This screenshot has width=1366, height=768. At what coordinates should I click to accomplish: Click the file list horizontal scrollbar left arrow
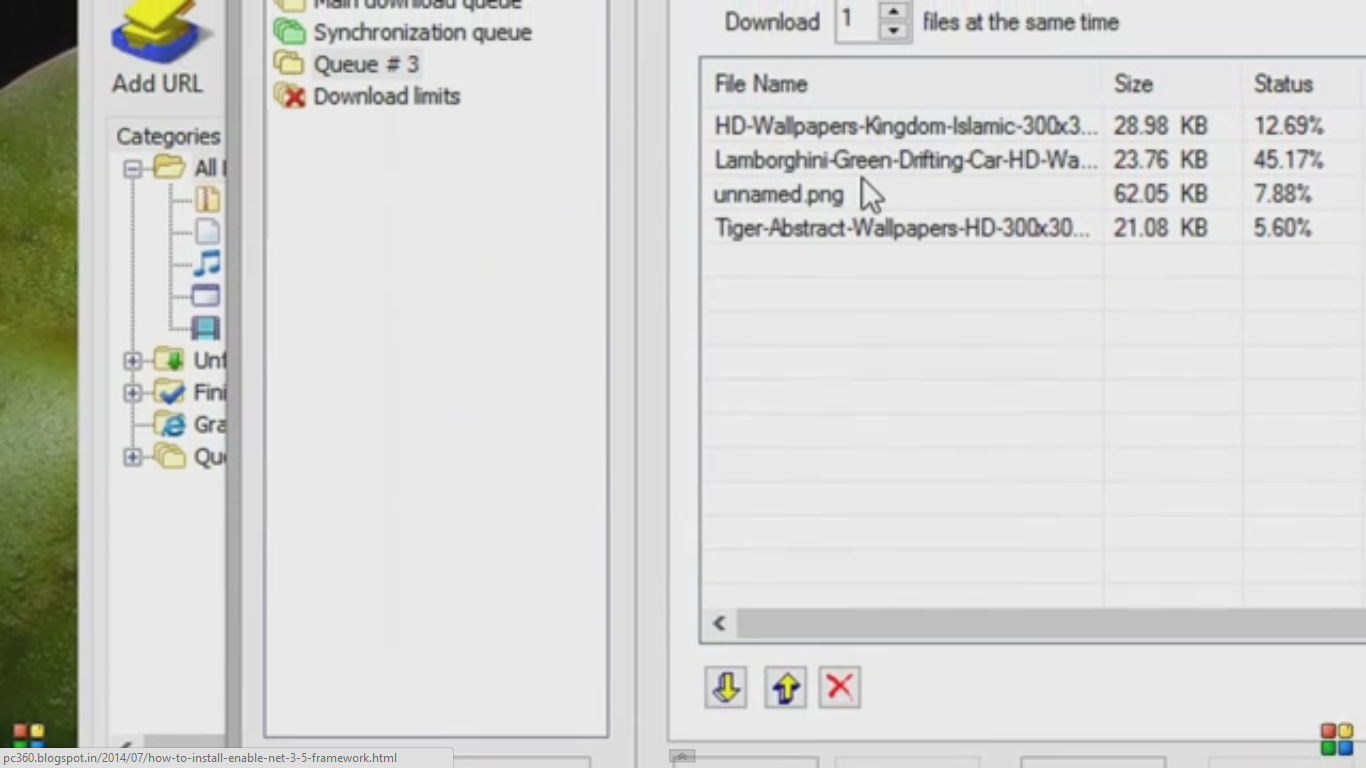click(718, 623)
